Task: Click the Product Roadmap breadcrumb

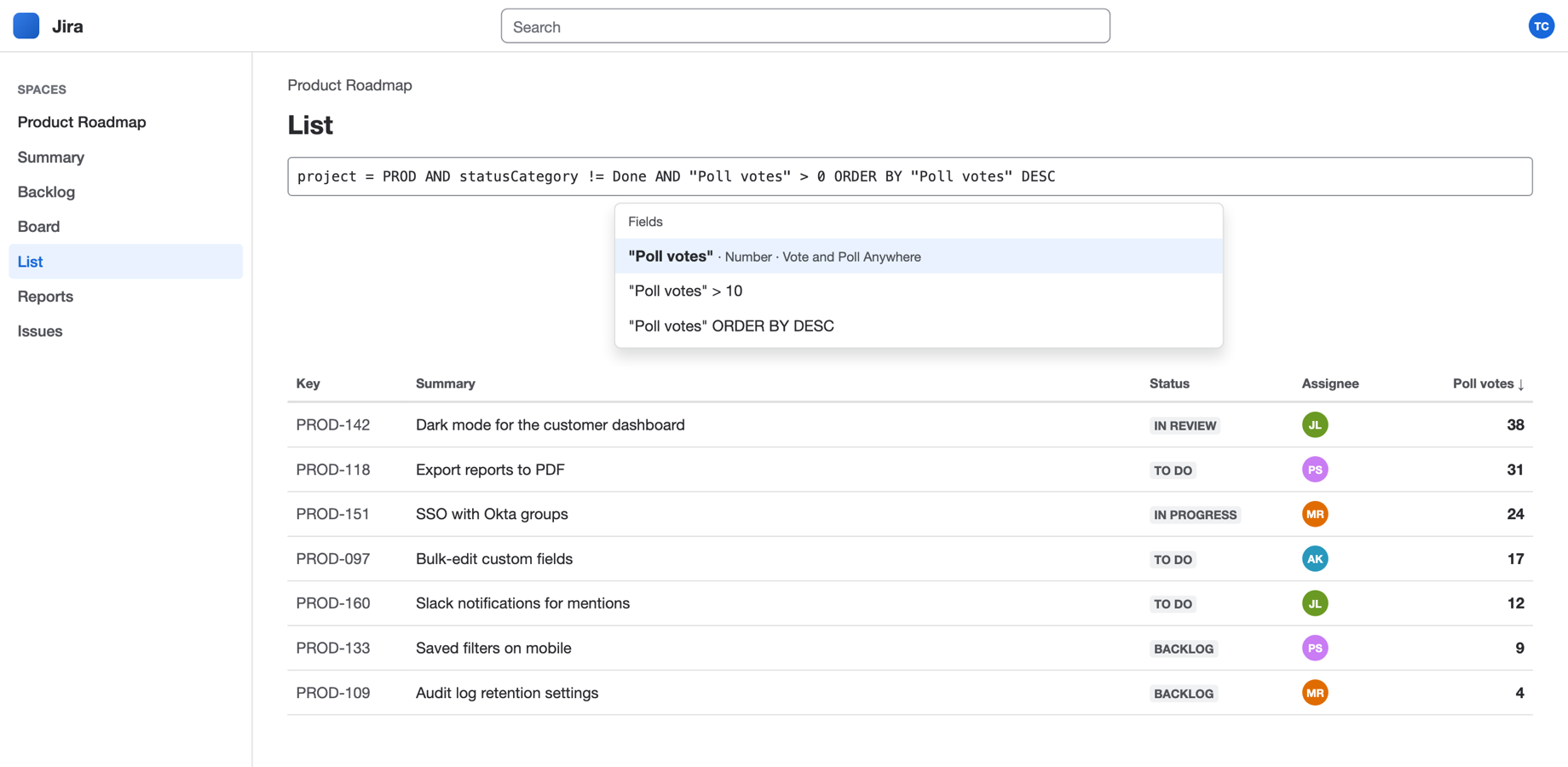Action: coord(349,85)
